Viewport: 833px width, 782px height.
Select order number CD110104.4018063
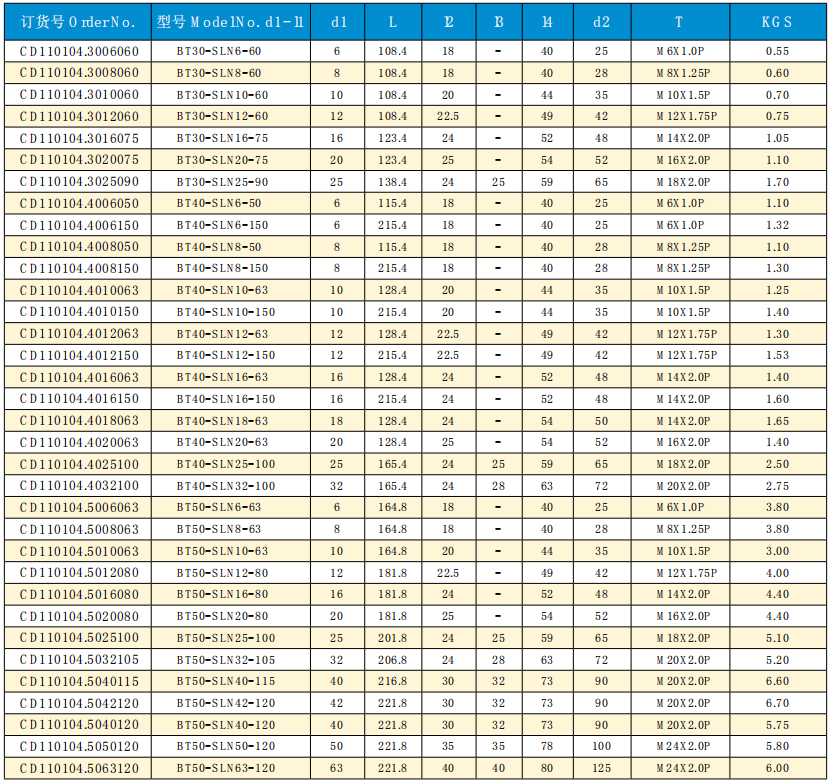tap(79, 421)
